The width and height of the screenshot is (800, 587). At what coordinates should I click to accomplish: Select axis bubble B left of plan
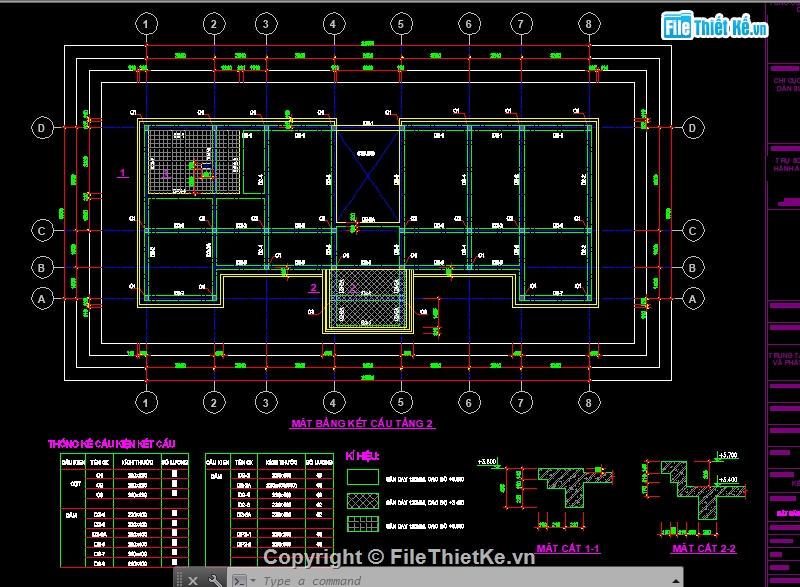(x=42, y=268)
